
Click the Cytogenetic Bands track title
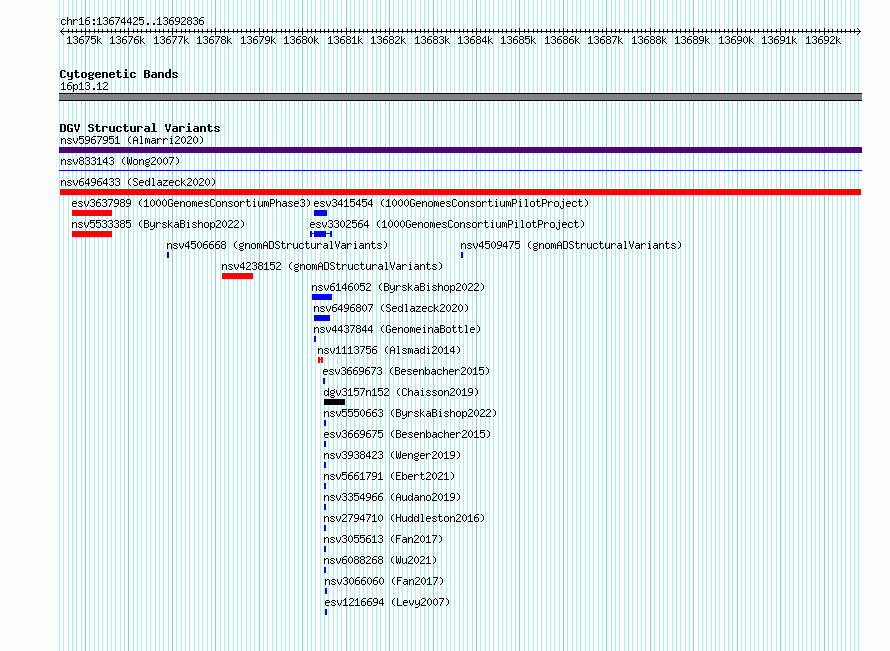click(x=119, y=74)
